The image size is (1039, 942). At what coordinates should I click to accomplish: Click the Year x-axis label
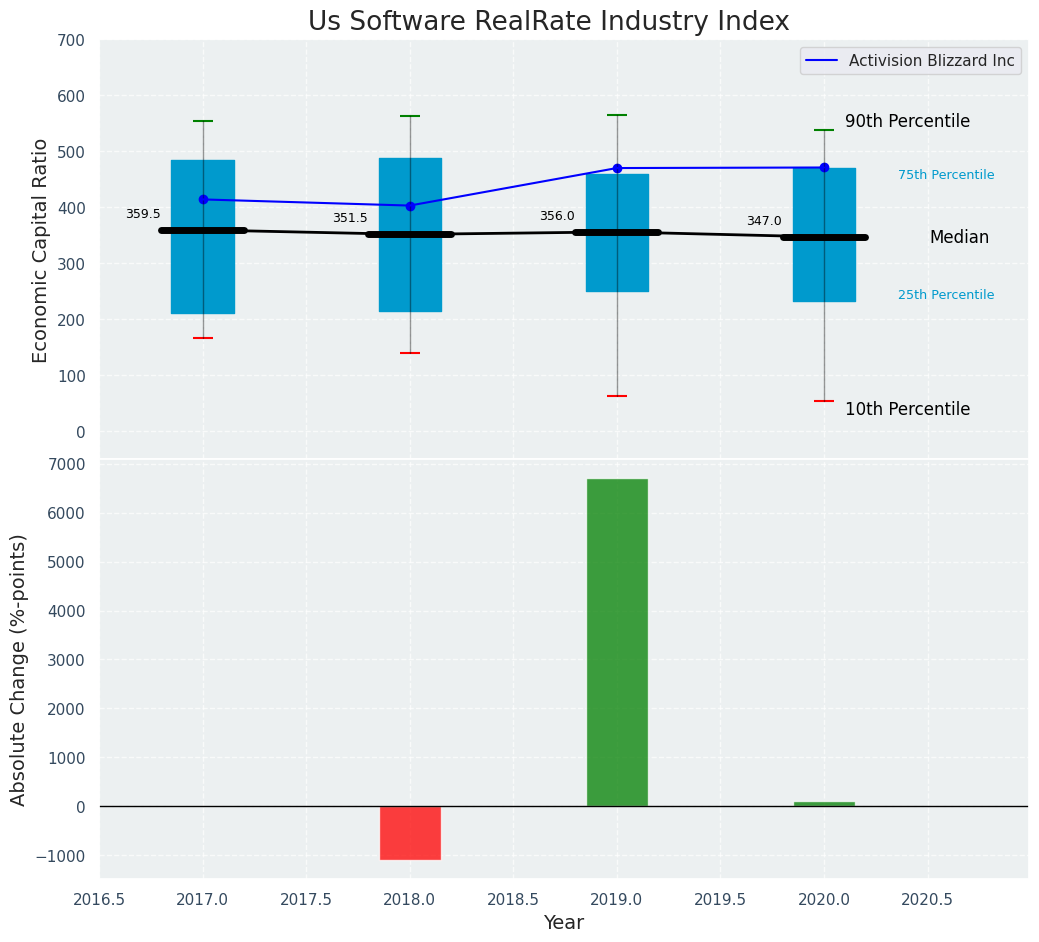(563, 922)
